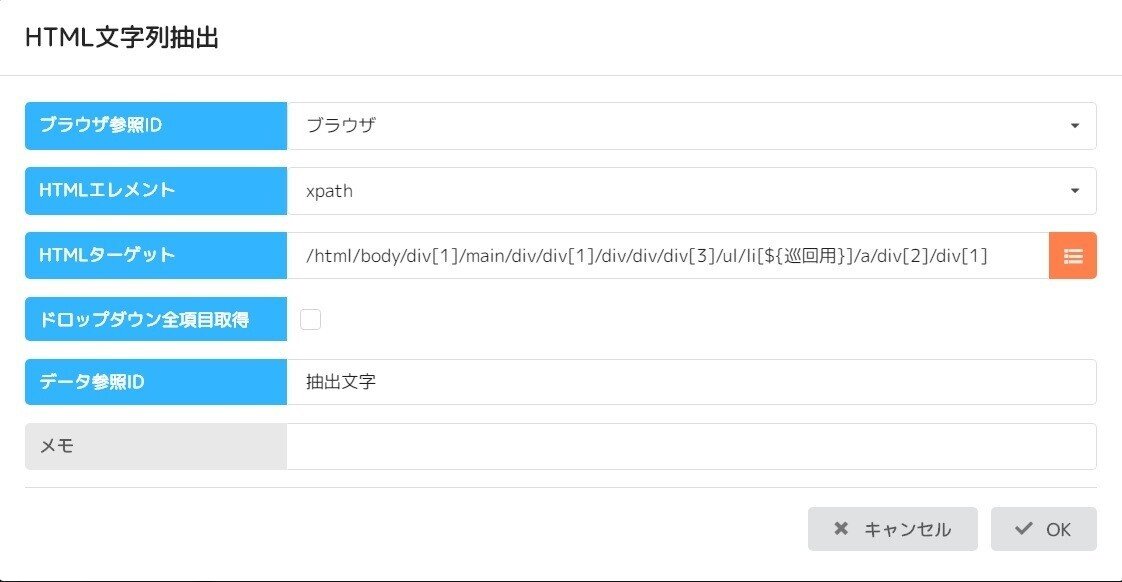Click the HTML文字列抽出 dialog title

(x=122, y=39)
